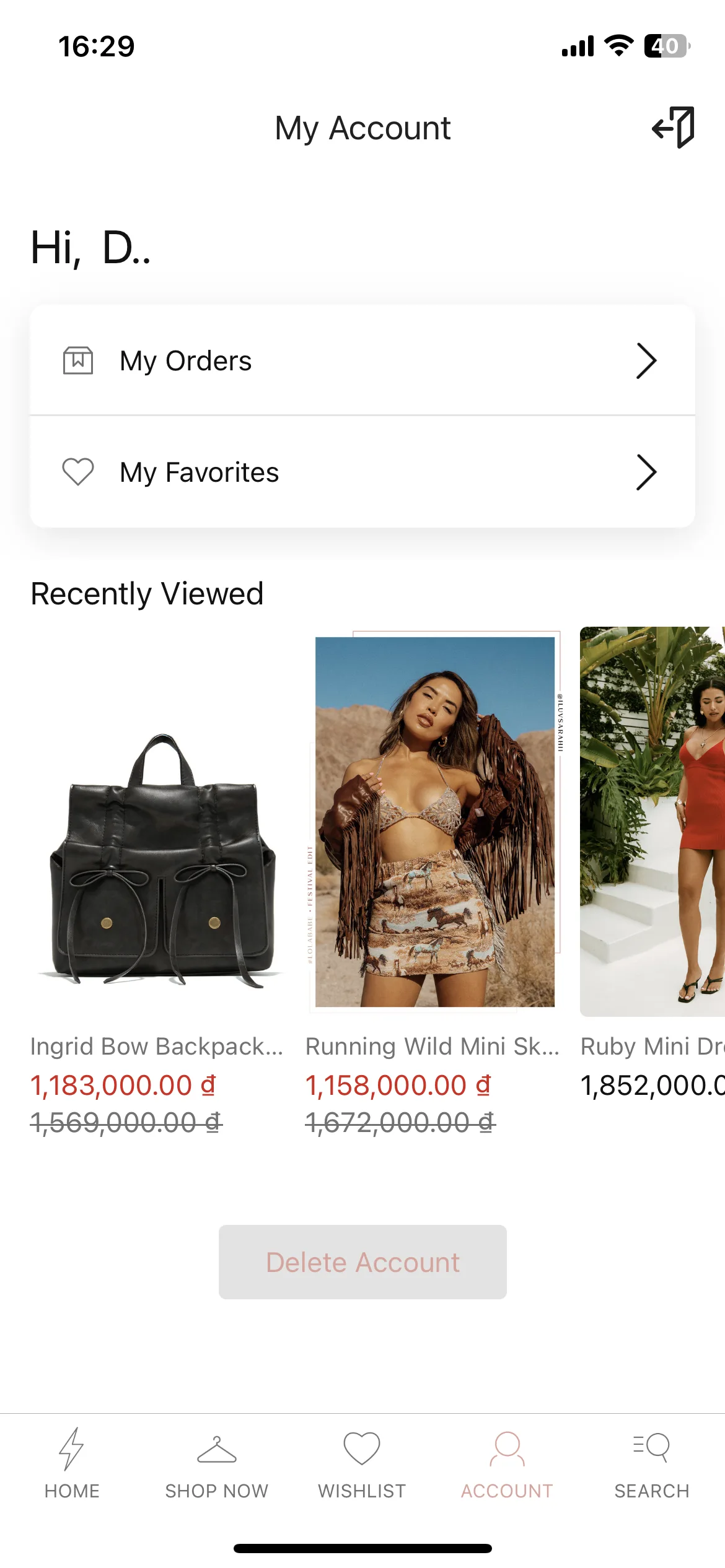Click the Delete Account button

[x=362, y=1262]
